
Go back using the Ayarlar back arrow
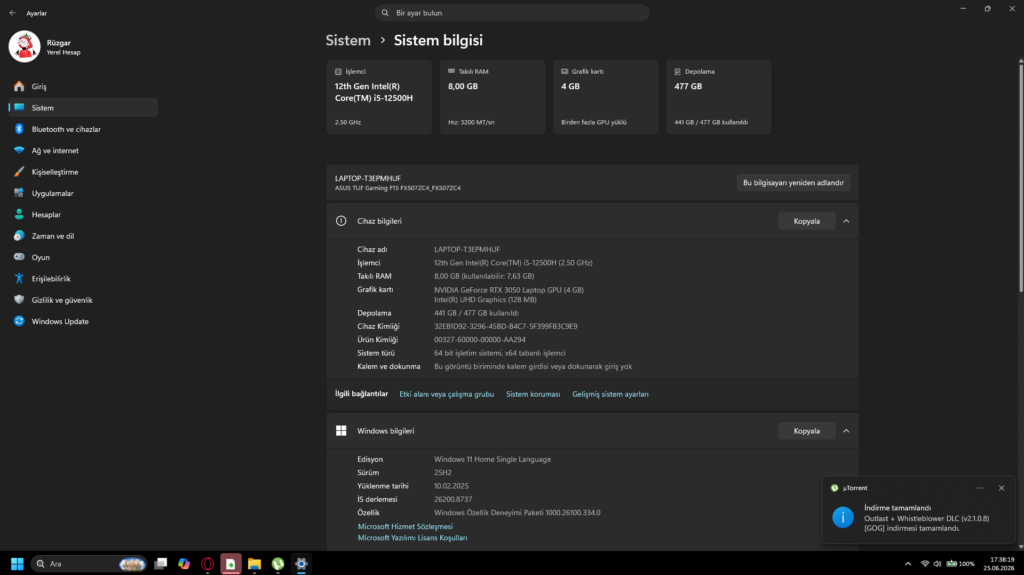point(12,13)
